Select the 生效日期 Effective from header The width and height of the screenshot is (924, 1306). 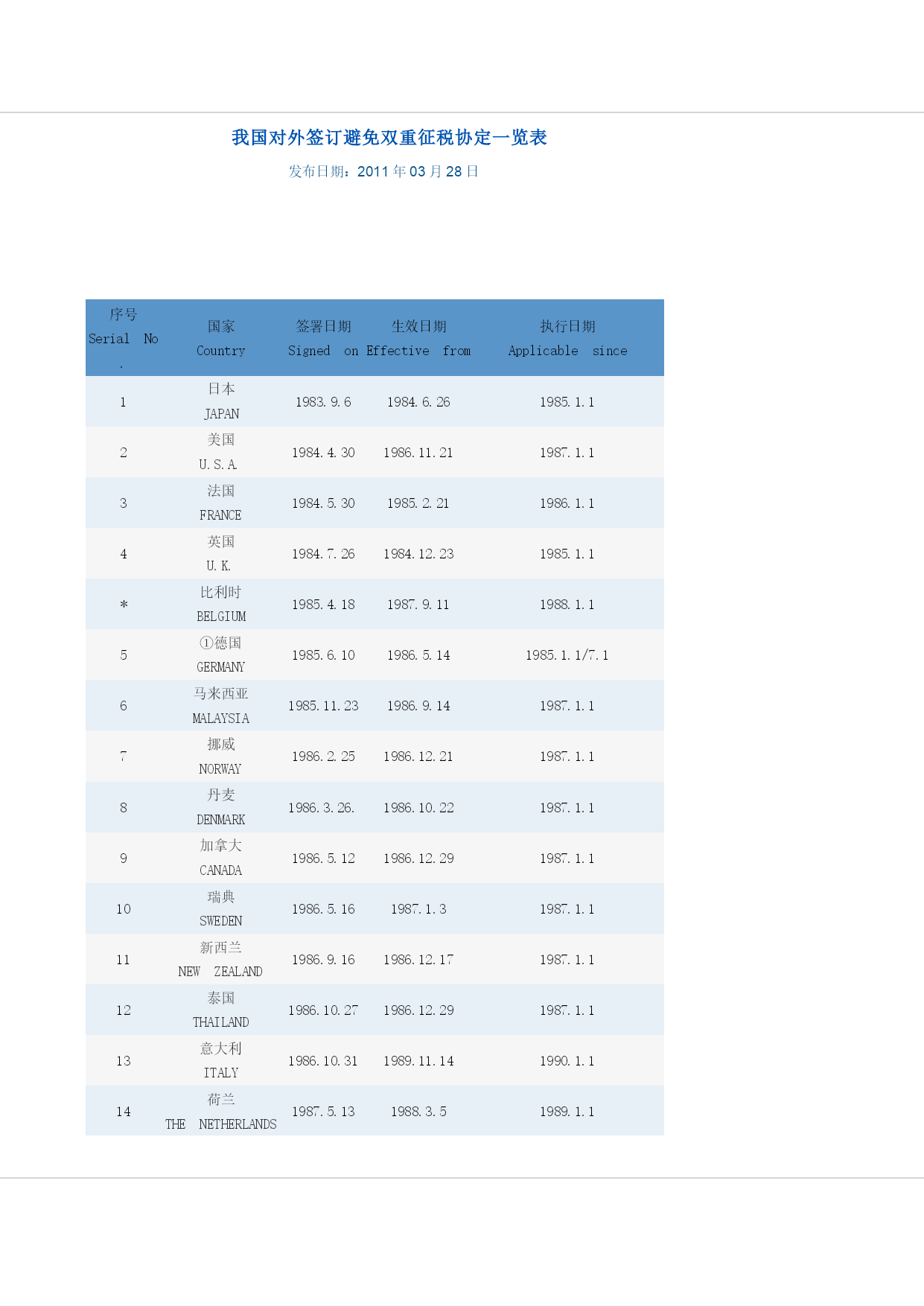418,338
